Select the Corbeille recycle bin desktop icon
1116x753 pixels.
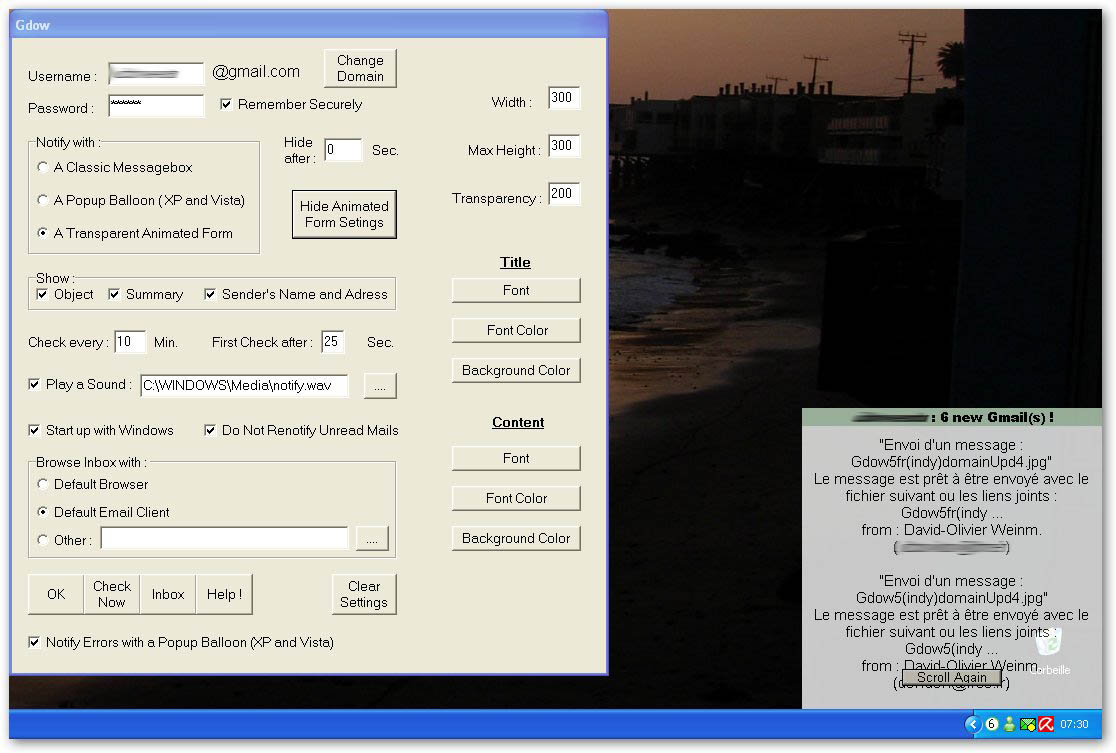coord(1049,651)
